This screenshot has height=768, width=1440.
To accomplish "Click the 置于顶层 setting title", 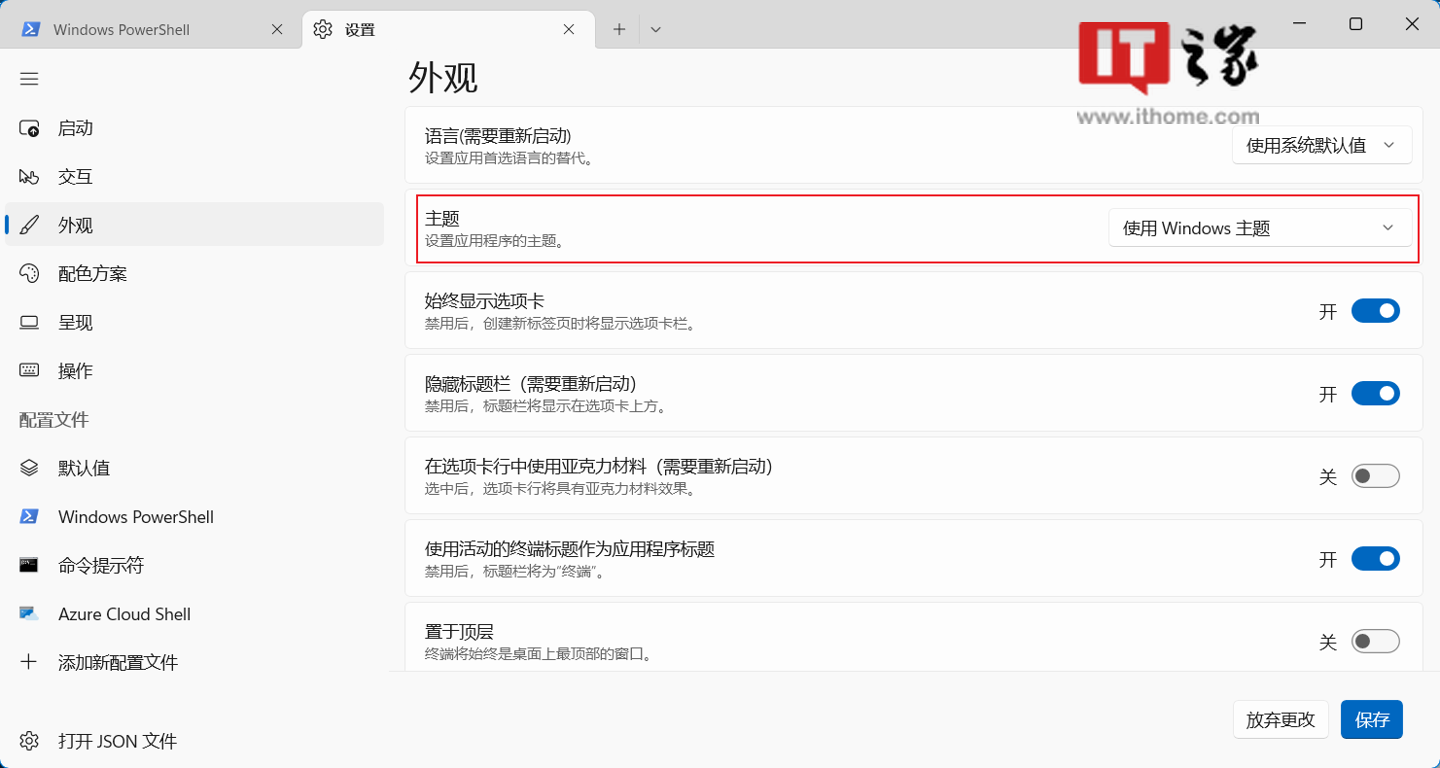I will (459, 631).
